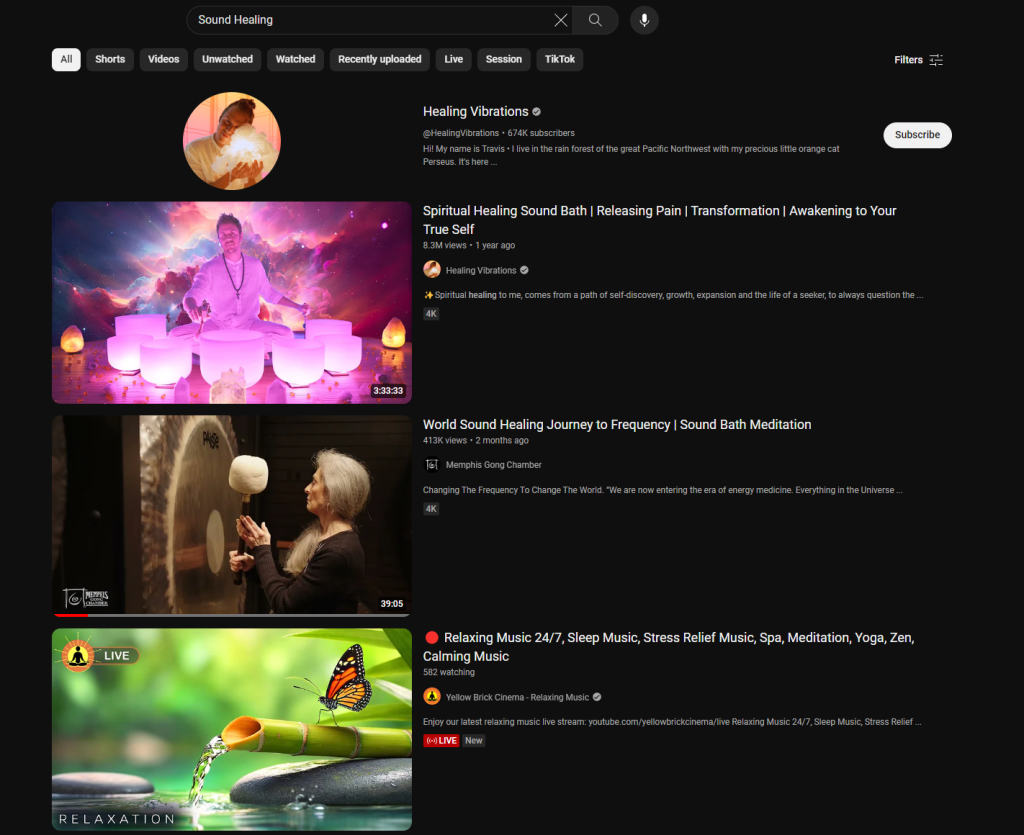Open the World Sound Healing Journey video title
The height and width of the screenshot is (835, 1024).
tap(616, 425)
